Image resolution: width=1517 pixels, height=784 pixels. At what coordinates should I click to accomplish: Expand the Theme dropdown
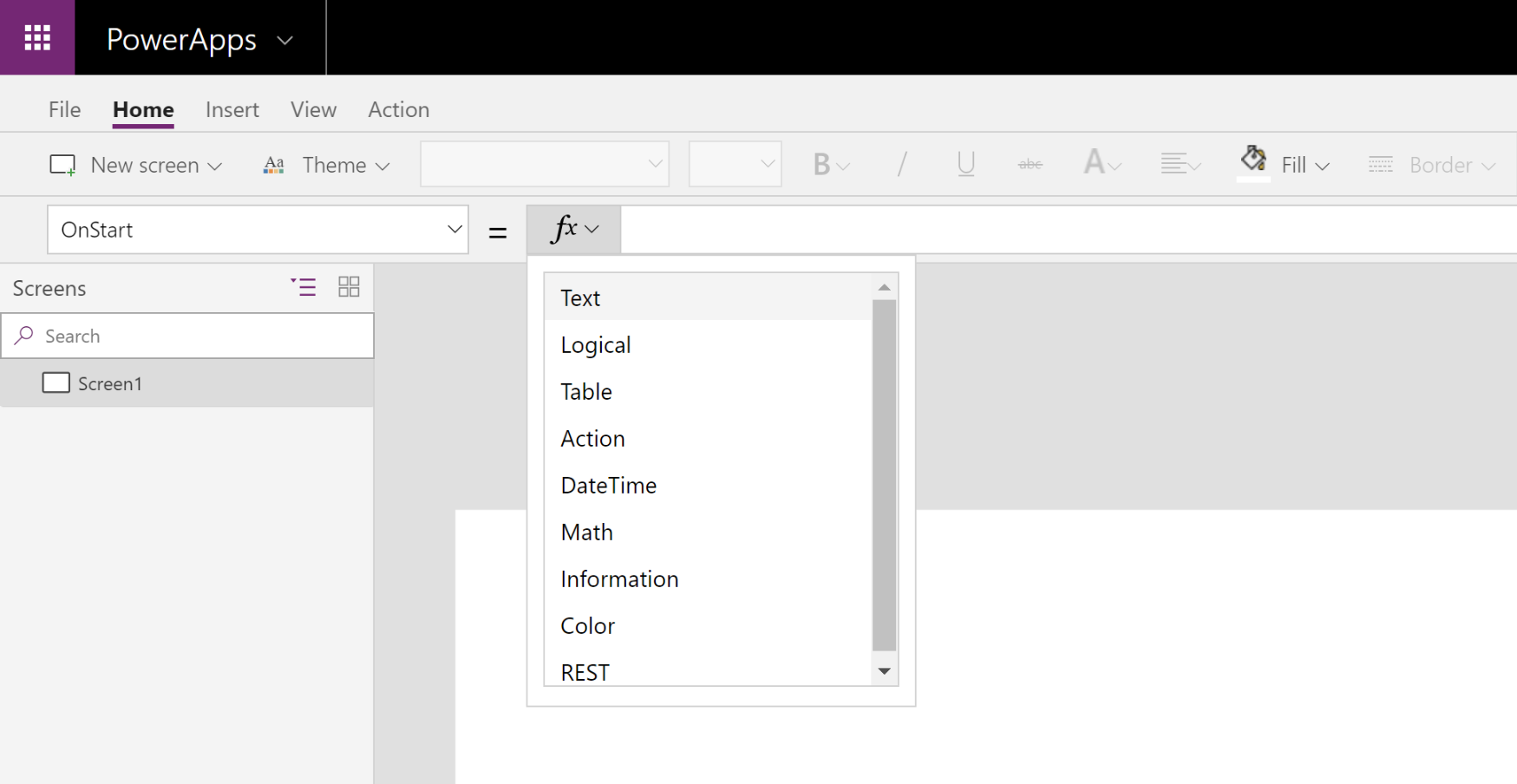pyautogui.click(x=326, y=165)
